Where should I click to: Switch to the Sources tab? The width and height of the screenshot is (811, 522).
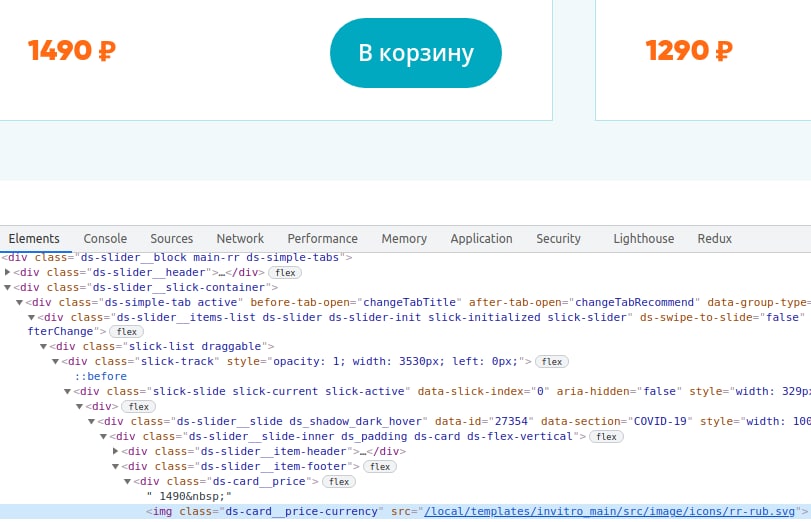[x=172, y=238]
